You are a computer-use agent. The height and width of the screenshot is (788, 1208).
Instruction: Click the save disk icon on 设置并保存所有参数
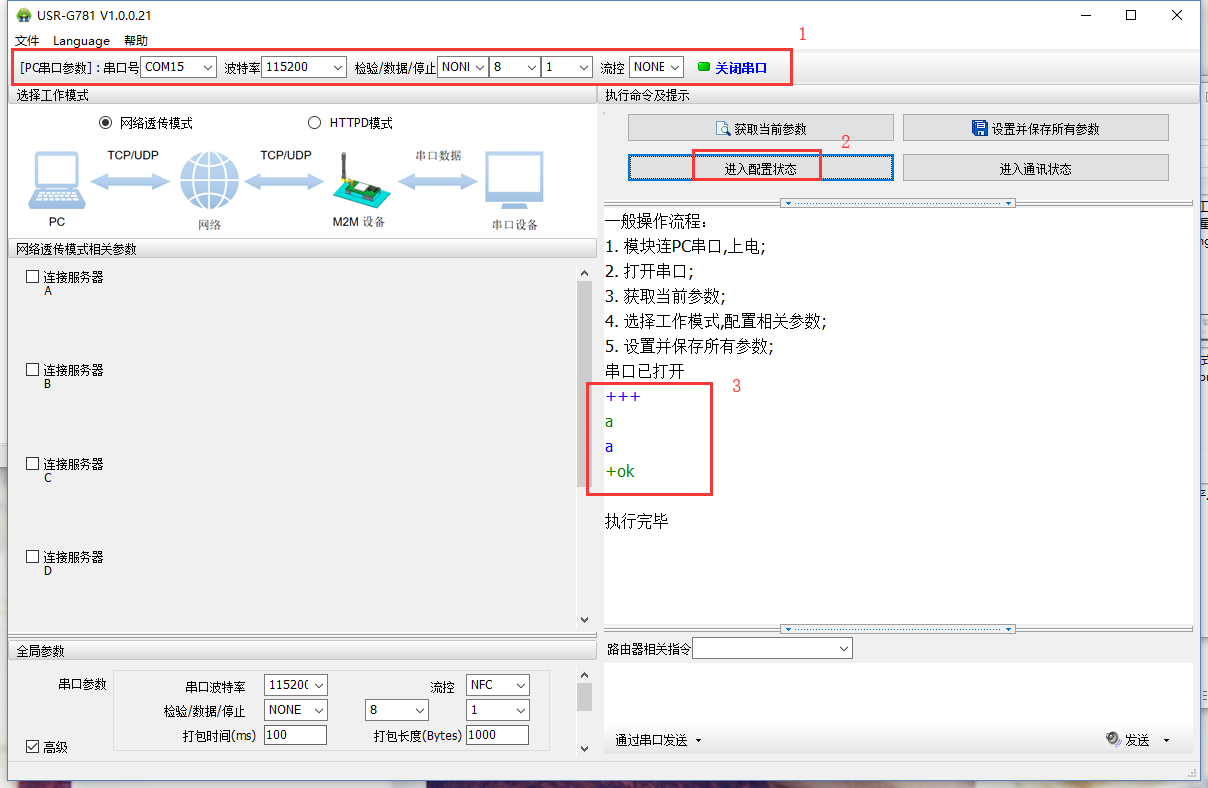(980, 128)
